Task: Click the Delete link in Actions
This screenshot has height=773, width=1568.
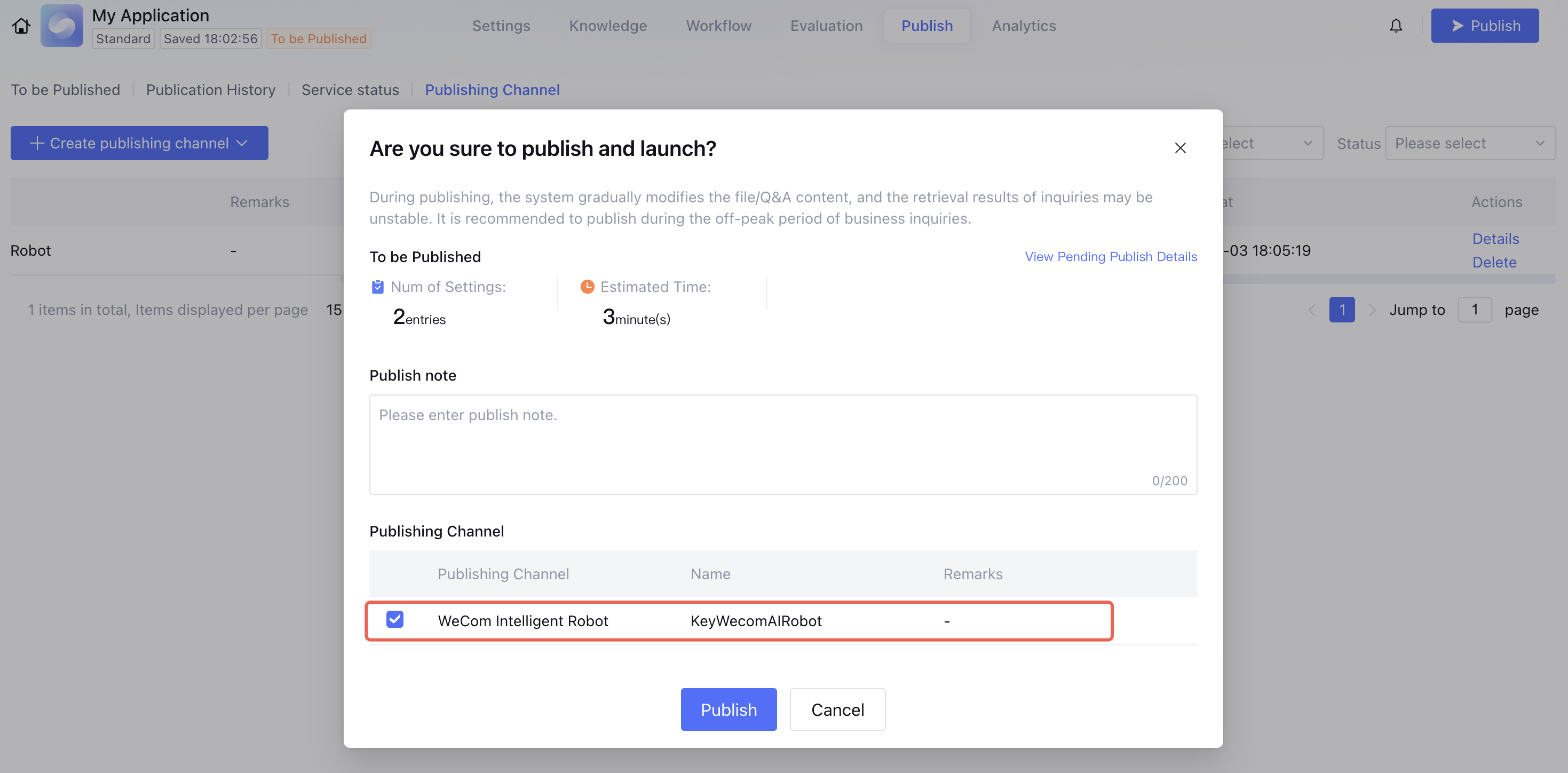Action: [1494, 262]
